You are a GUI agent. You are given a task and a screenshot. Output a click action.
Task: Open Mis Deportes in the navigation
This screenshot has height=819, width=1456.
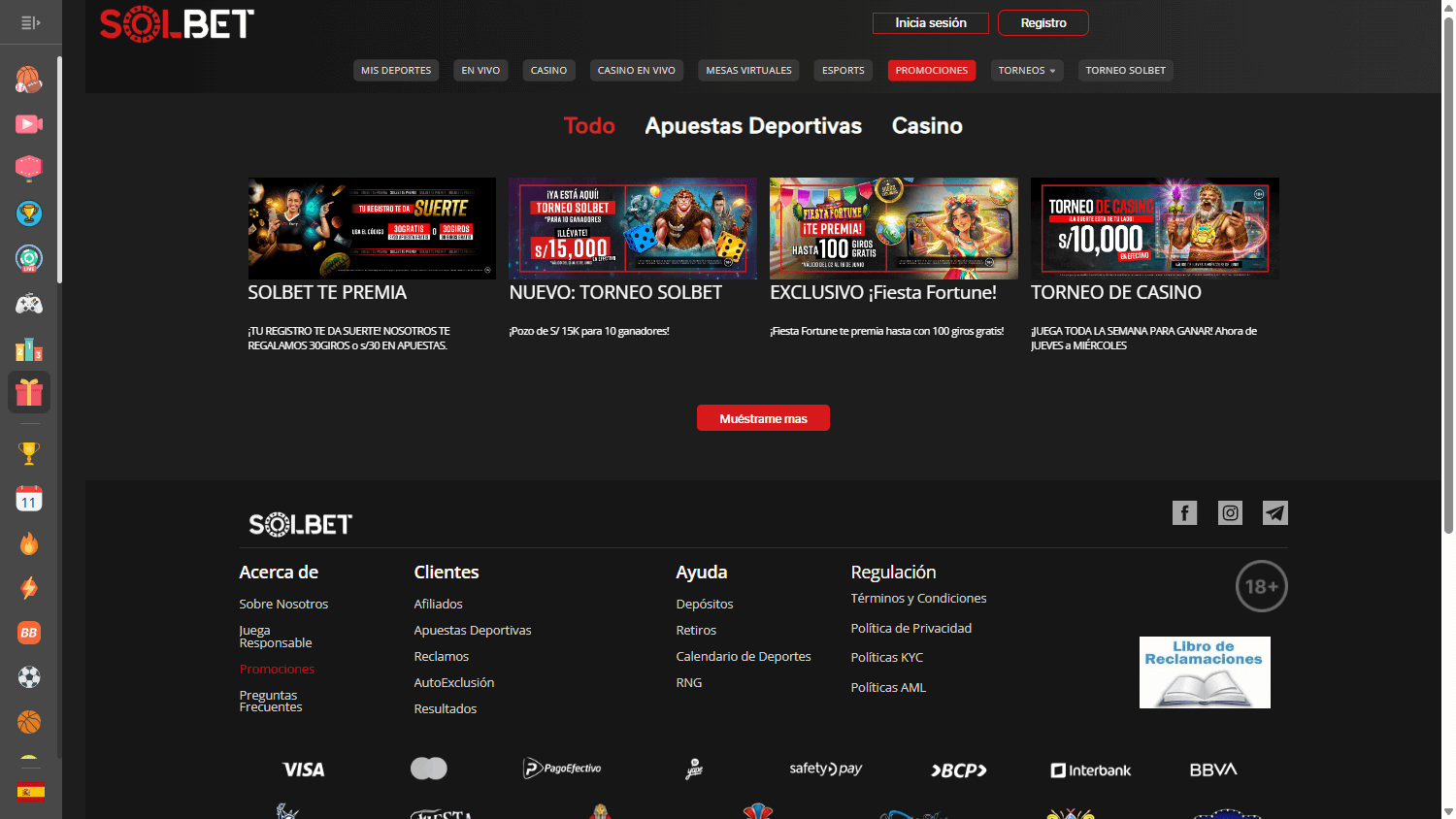pyautogui.click(x=396, y=70)
